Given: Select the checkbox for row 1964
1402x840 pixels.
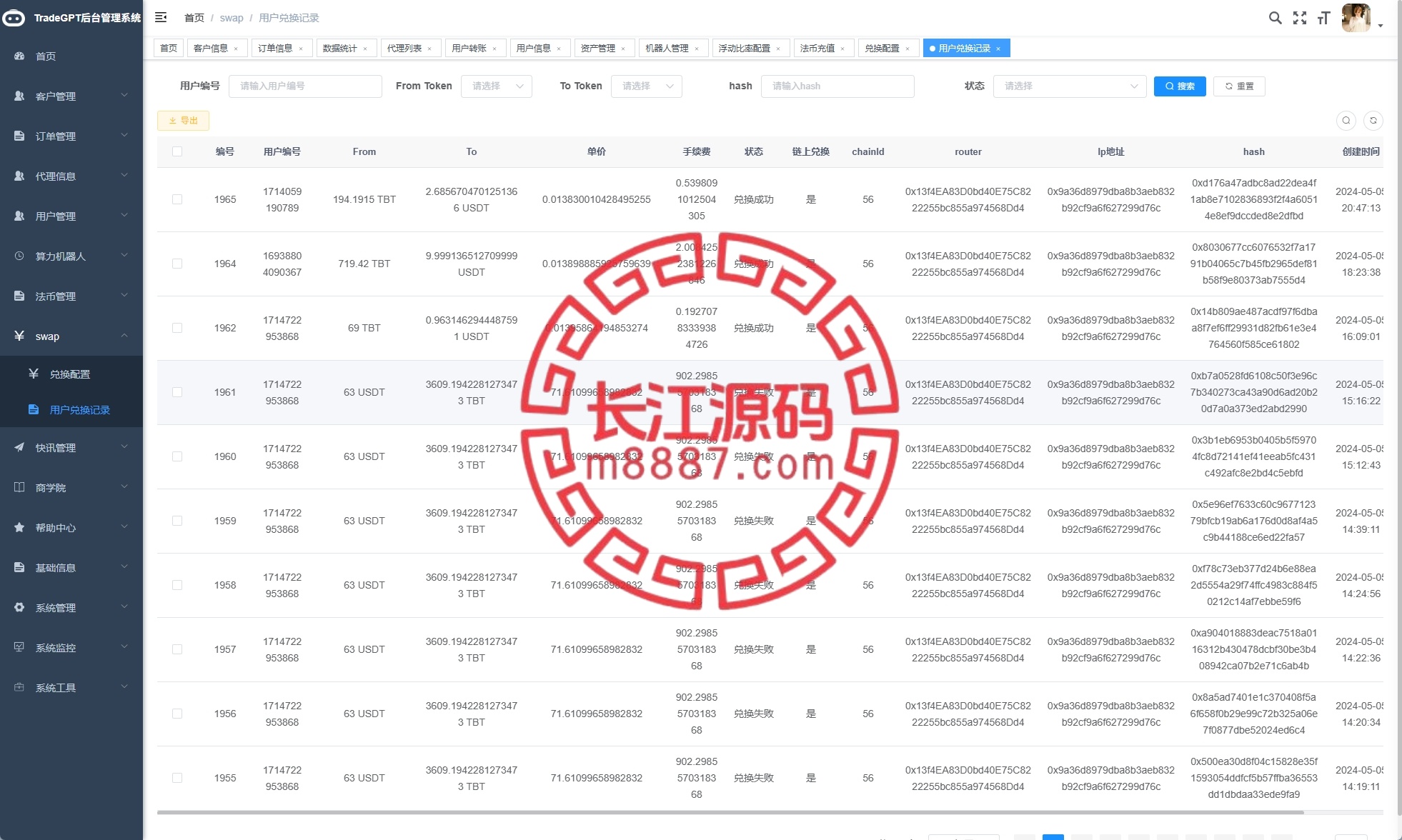Looking at the screenshot, I should (x=177, y=264).
